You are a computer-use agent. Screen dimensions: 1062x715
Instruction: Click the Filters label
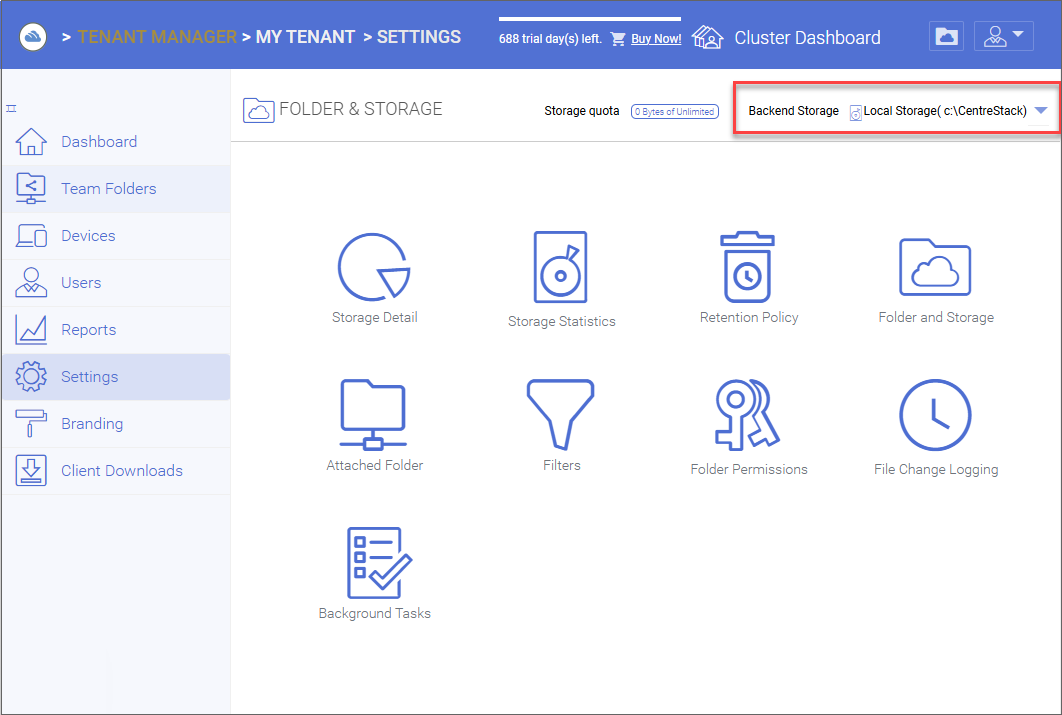click(x=561, y=465)
